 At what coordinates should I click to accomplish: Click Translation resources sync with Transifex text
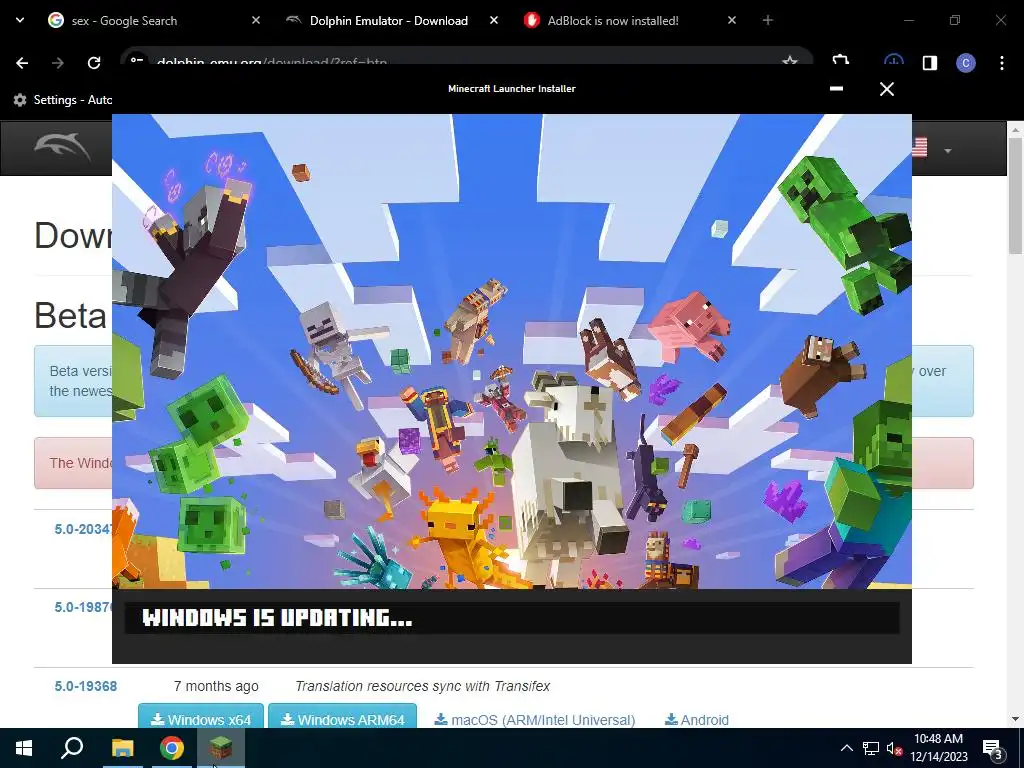tap(423, 686)
